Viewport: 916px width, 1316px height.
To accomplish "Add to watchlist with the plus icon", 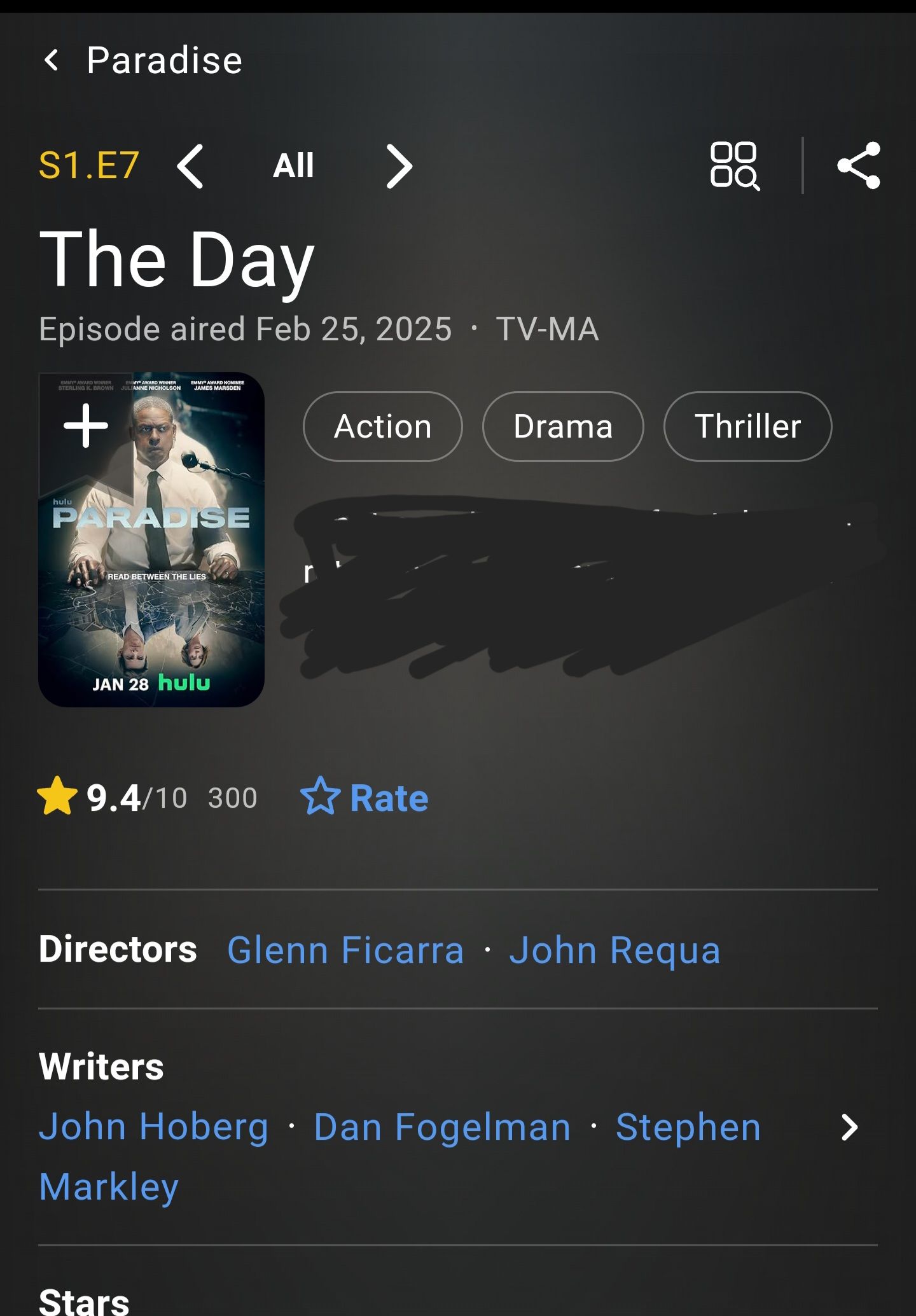I will 86,426.
